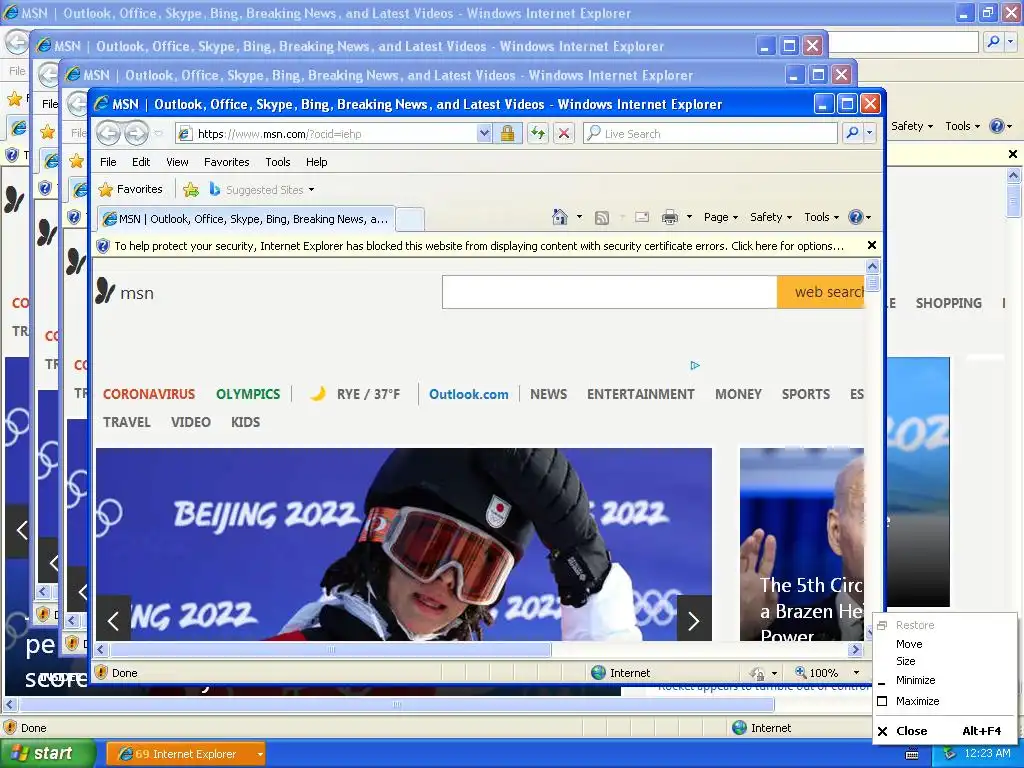Click the Refresh page icon

537,134
